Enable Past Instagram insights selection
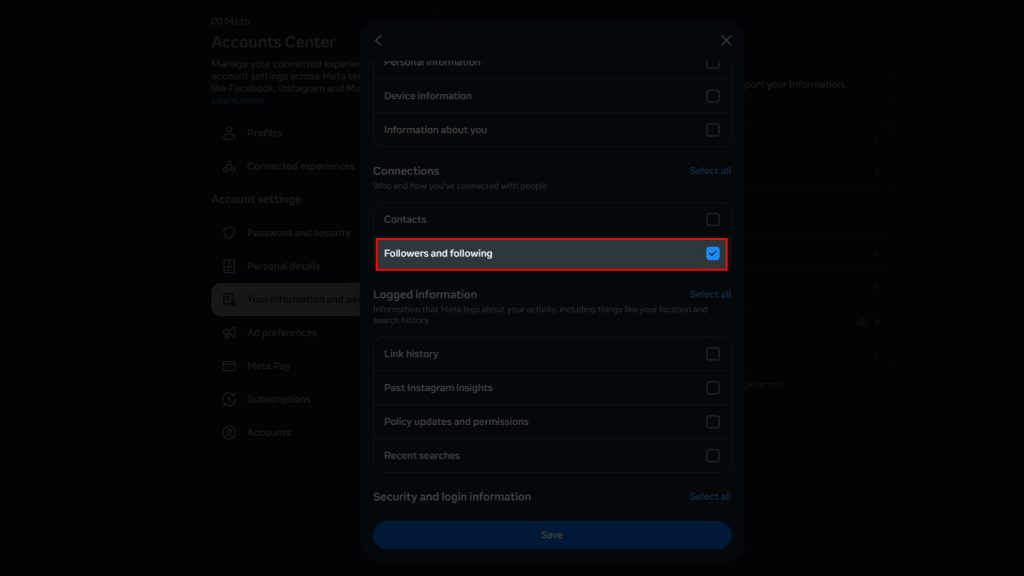 pos(713,387)
